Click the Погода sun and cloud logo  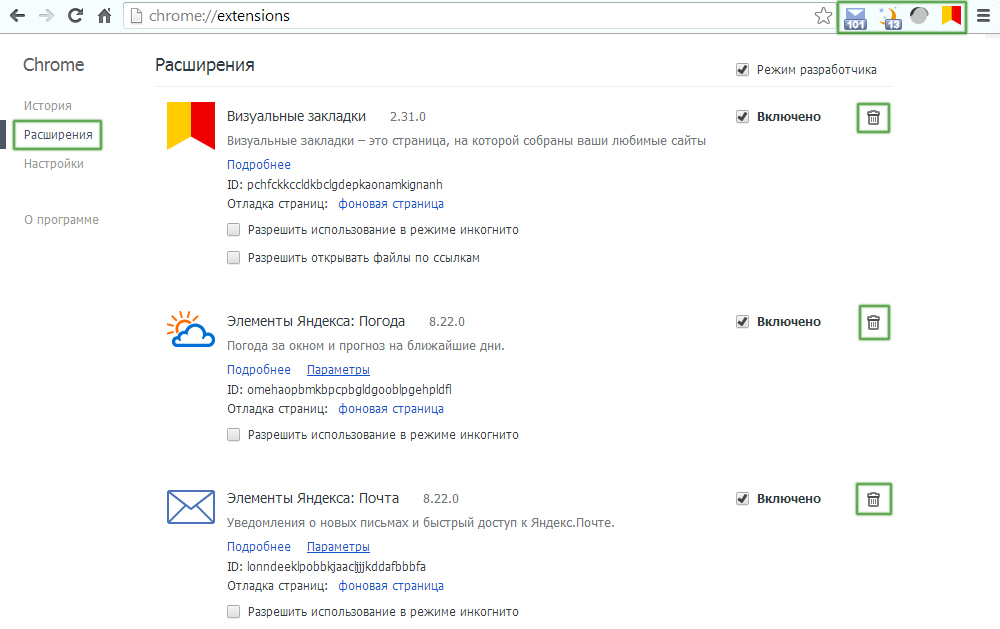coord(191,329)
